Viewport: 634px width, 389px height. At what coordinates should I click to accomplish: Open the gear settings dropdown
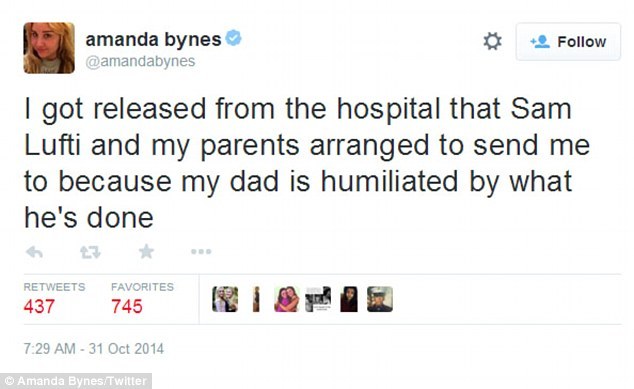pyautogui.click(x=492, y=41)
